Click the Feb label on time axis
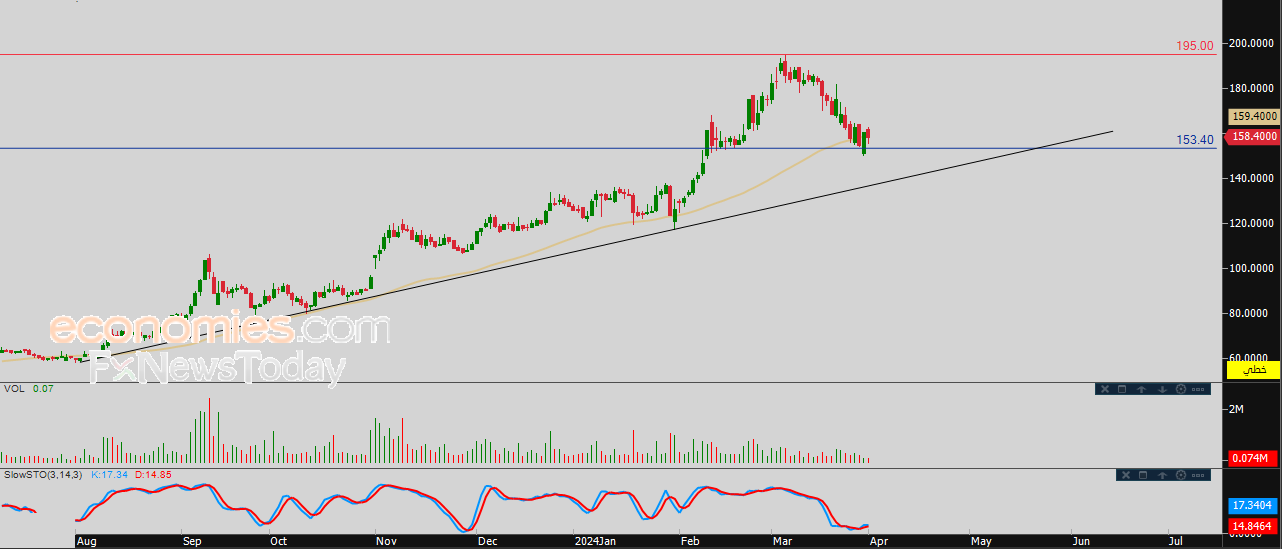Image resolution: width=1282 pixels, height=549 pixels. point(690,541)
